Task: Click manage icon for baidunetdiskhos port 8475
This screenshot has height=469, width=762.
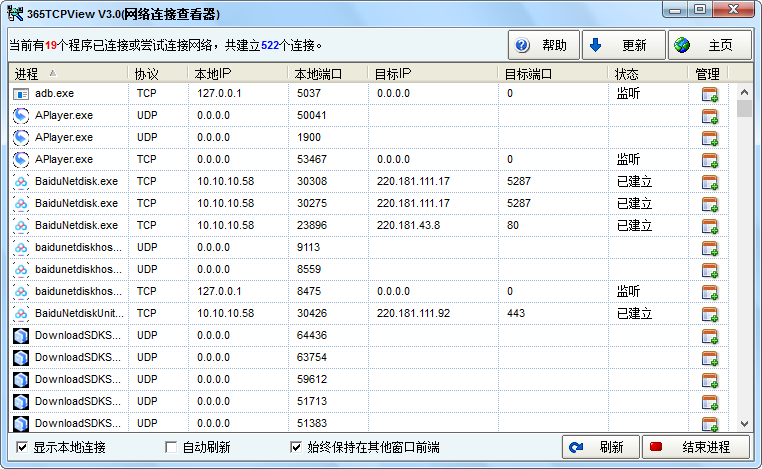Action: [710, 293]
